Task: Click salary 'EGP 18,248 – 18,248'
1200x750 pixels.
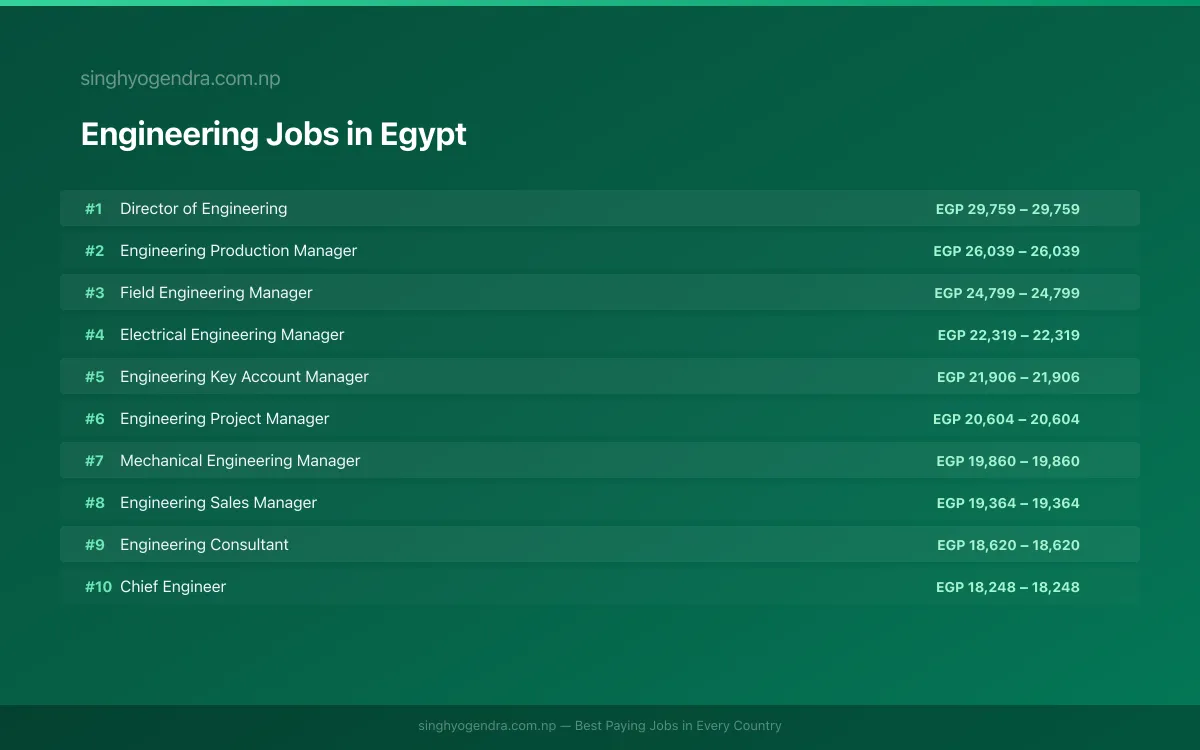Action: click(1008, 587)
